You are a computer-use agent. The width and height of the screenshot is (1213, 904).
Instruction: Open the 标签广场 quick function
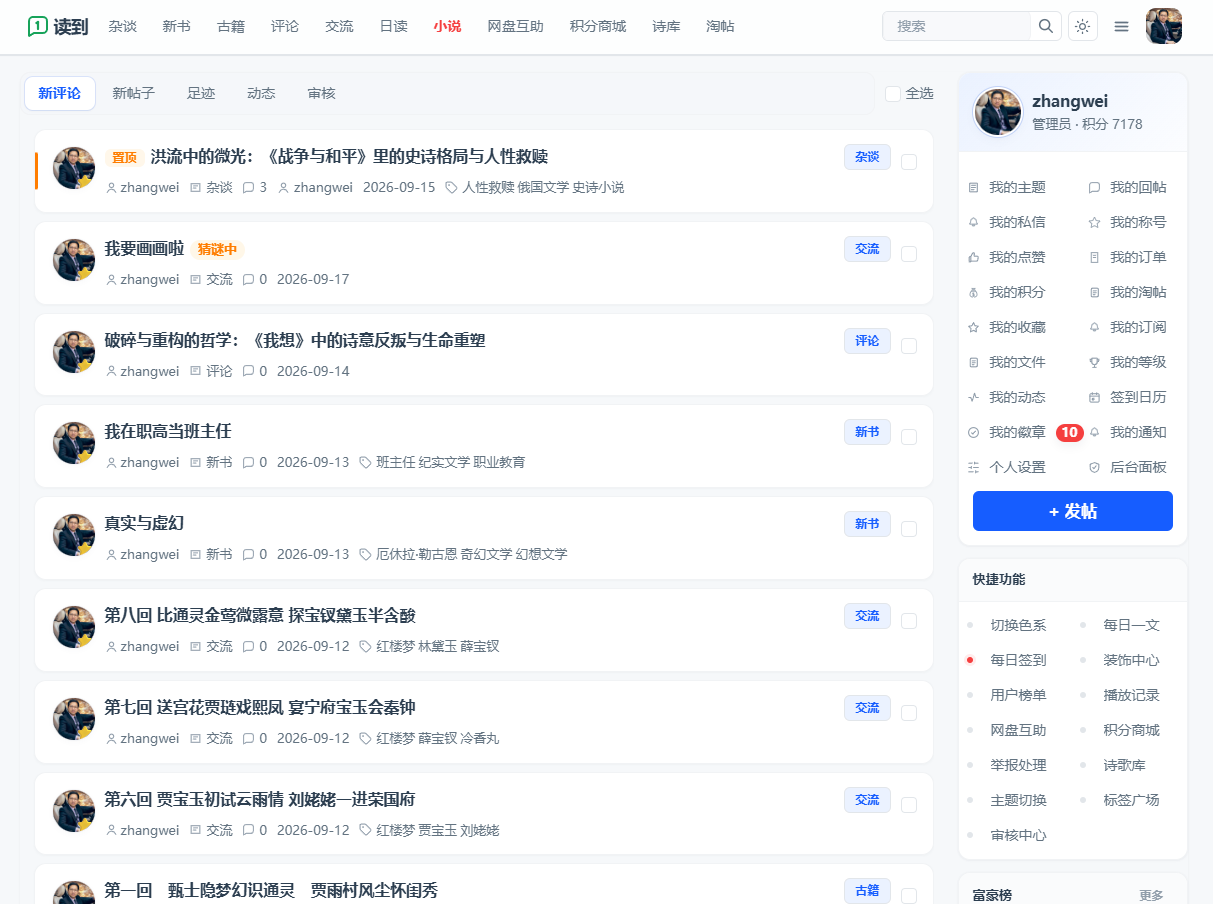pos(1131,800)
